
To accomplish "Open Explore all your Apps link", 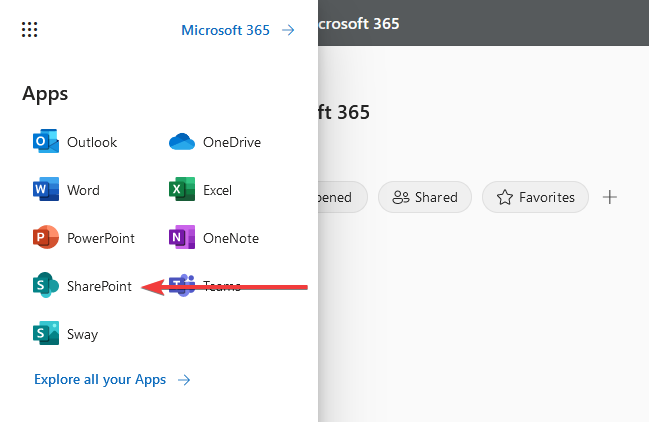I will point(100,380).
